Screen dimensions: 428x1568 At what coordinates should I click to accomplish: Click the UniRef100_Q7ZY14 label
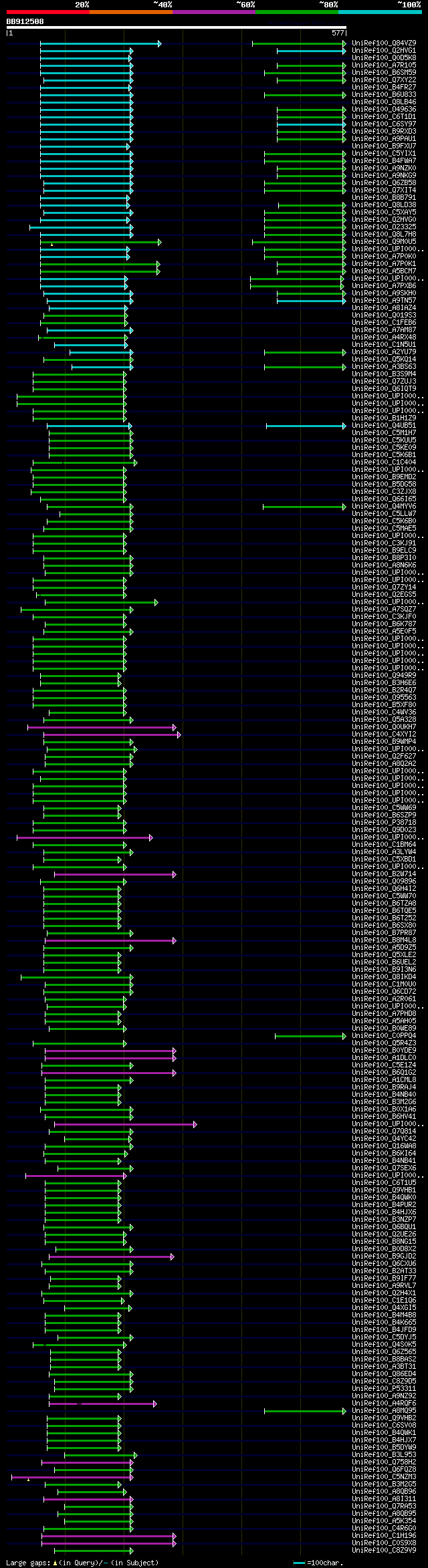(384, 587)
